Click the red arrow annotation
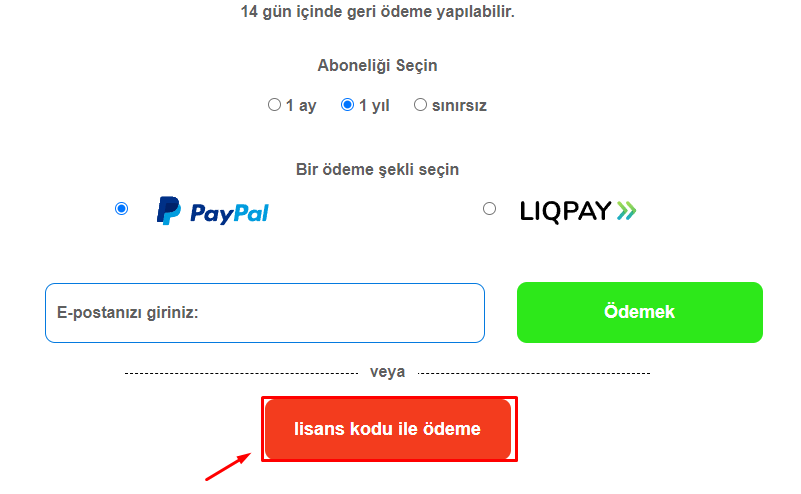The height and width of the screenshot is (494, 801). click(x=228, y=466)
